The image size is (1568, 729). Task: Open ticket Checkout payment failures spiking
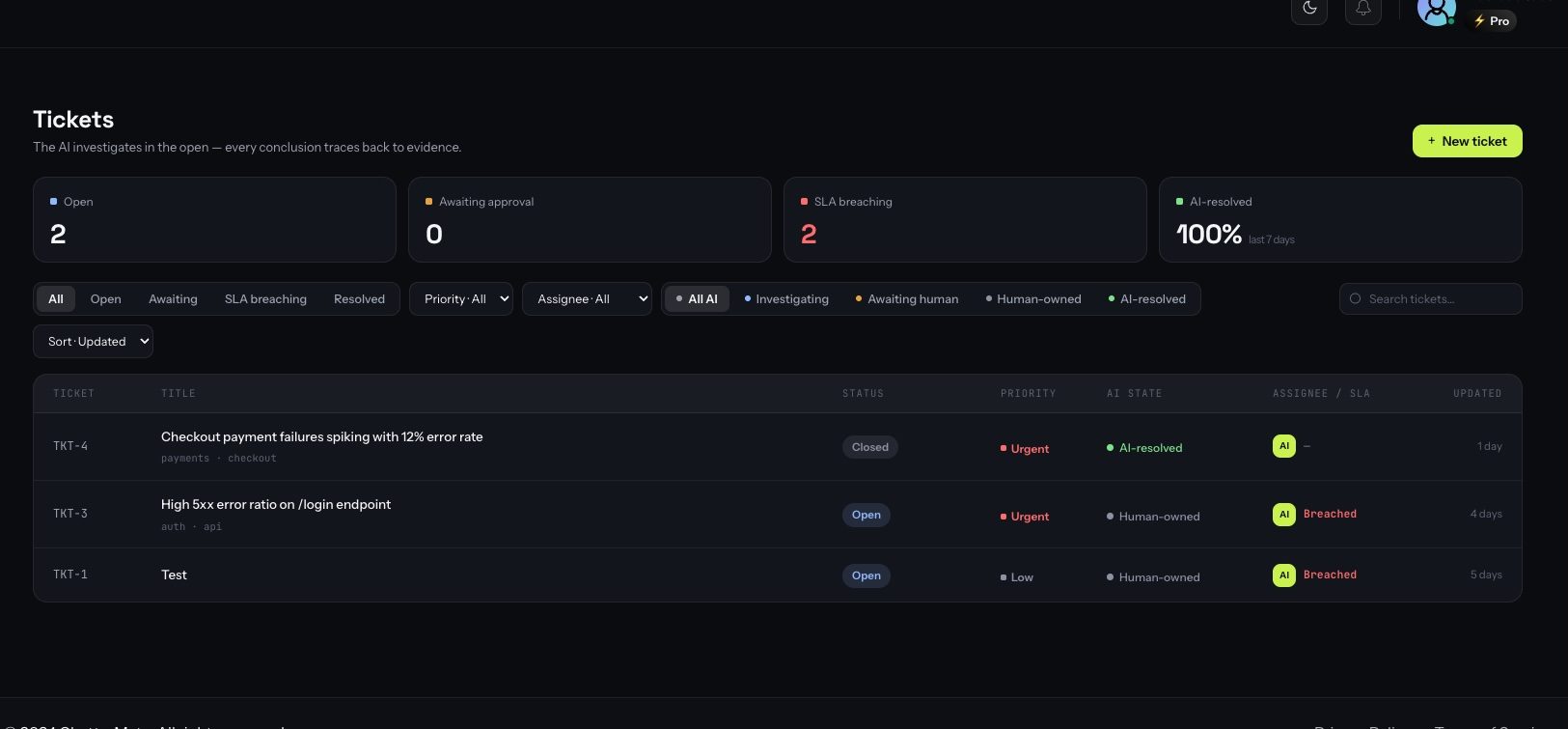click(321, 437)
